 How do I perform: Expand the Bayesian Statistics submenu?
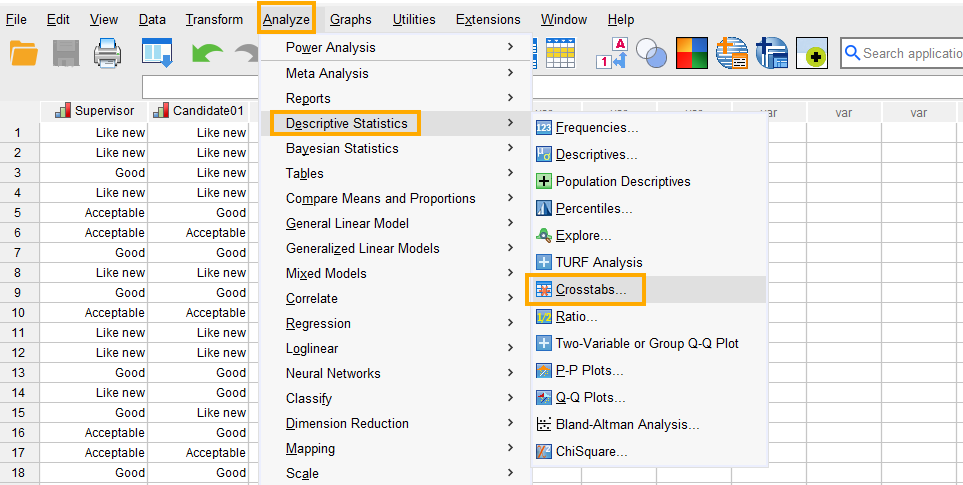point(396,149)
